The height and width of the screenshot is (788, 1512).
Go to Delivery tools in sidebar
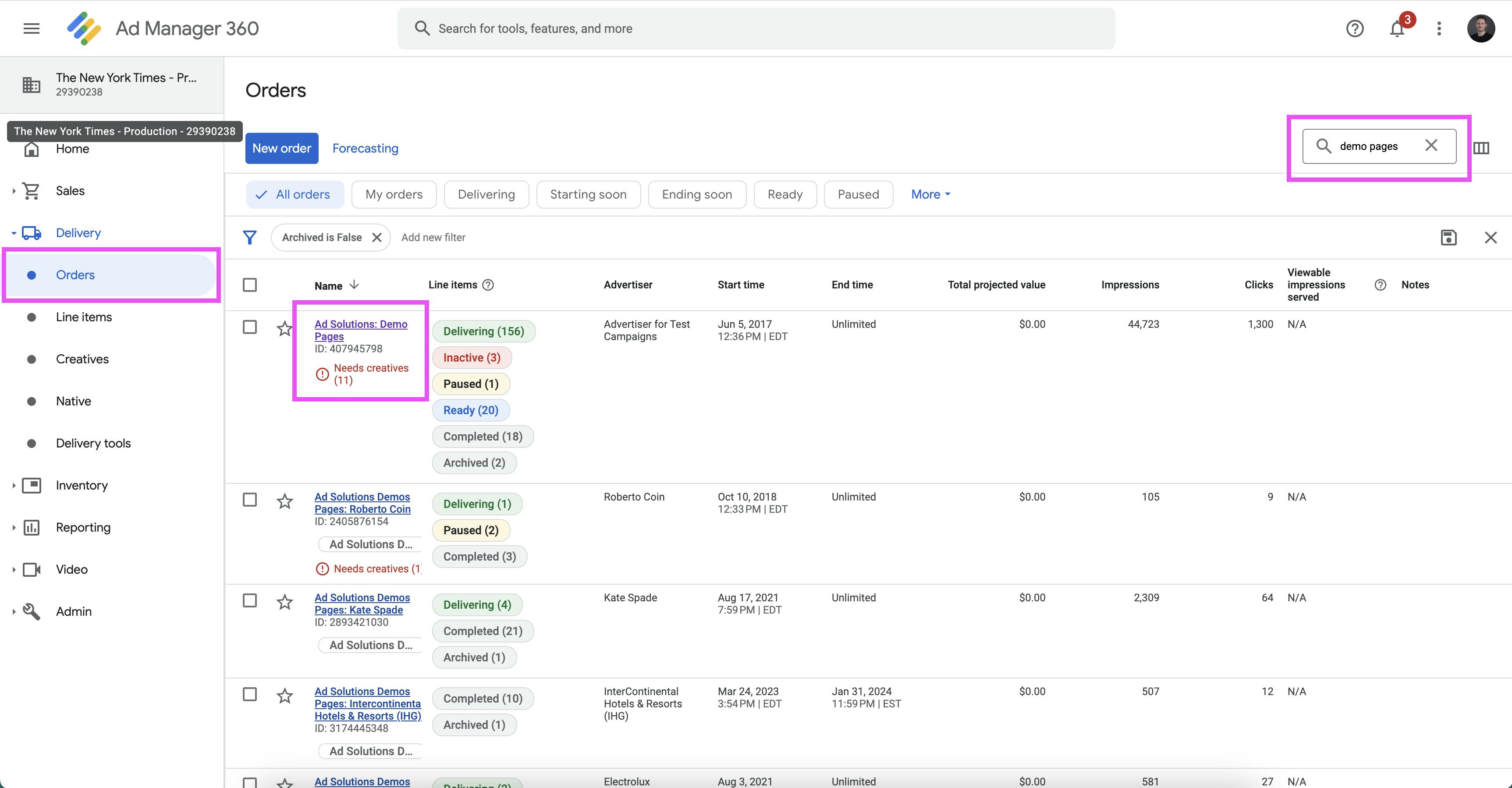pos(93,443)
